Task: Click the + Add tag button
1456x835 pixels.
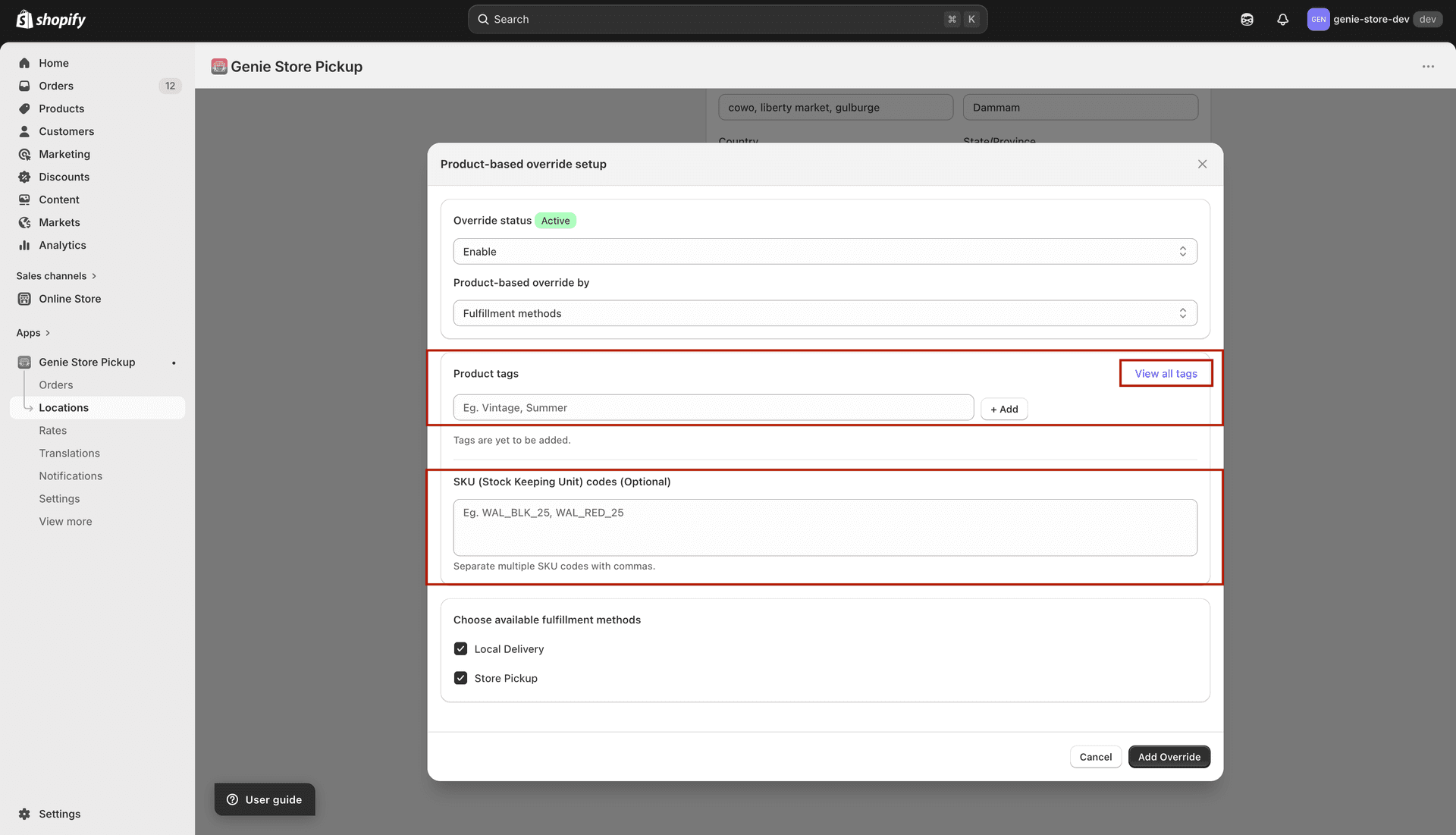Action: (1004, 409)
